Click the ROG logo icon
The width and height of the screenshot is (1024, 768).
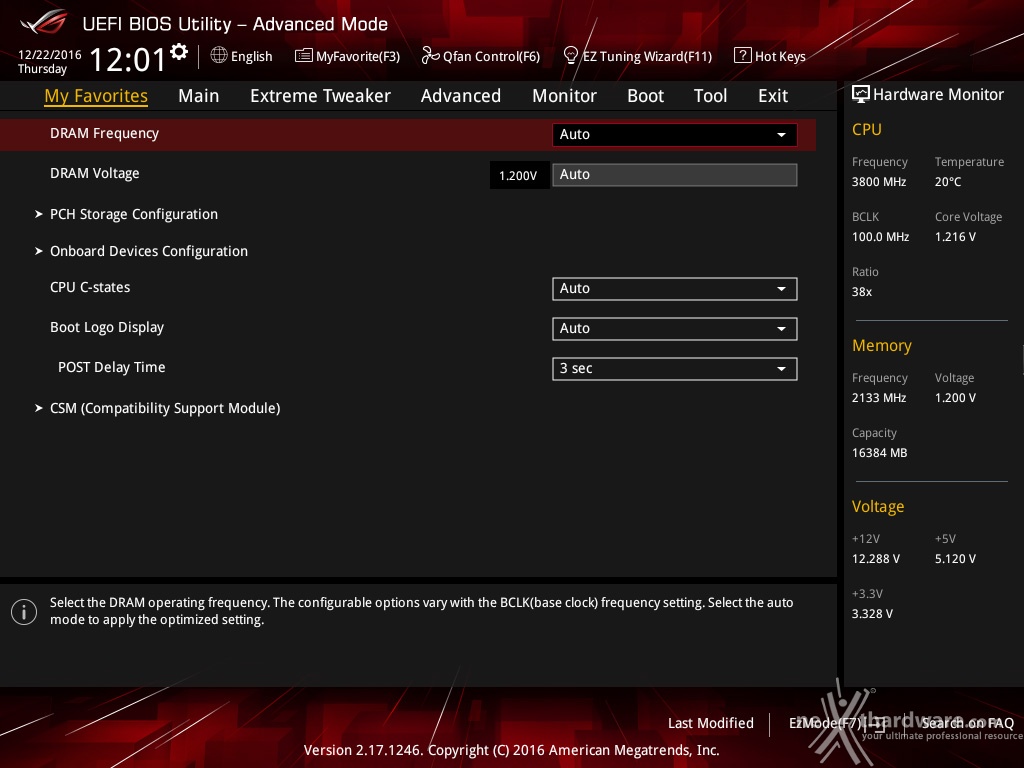pos(43,22)
